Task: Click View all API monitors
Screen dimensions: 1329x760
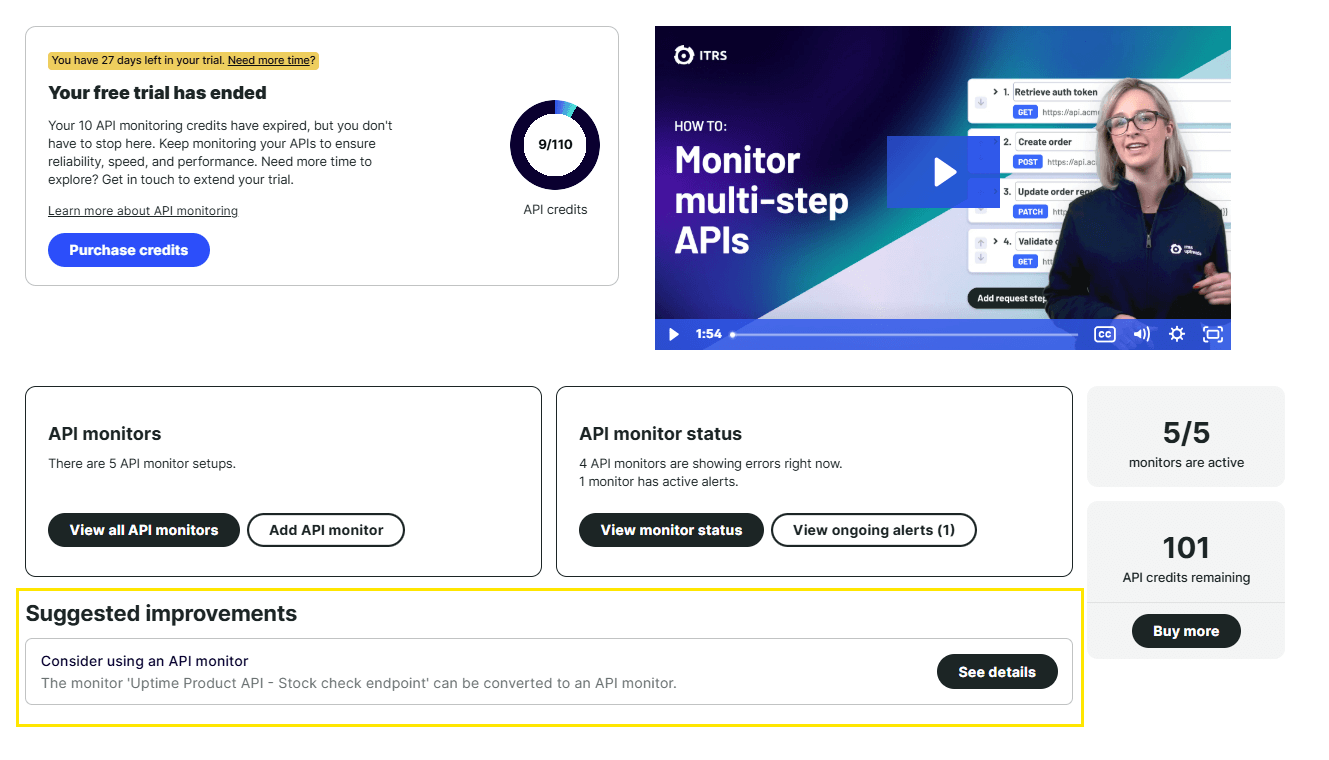Action: tap(144, 530)
